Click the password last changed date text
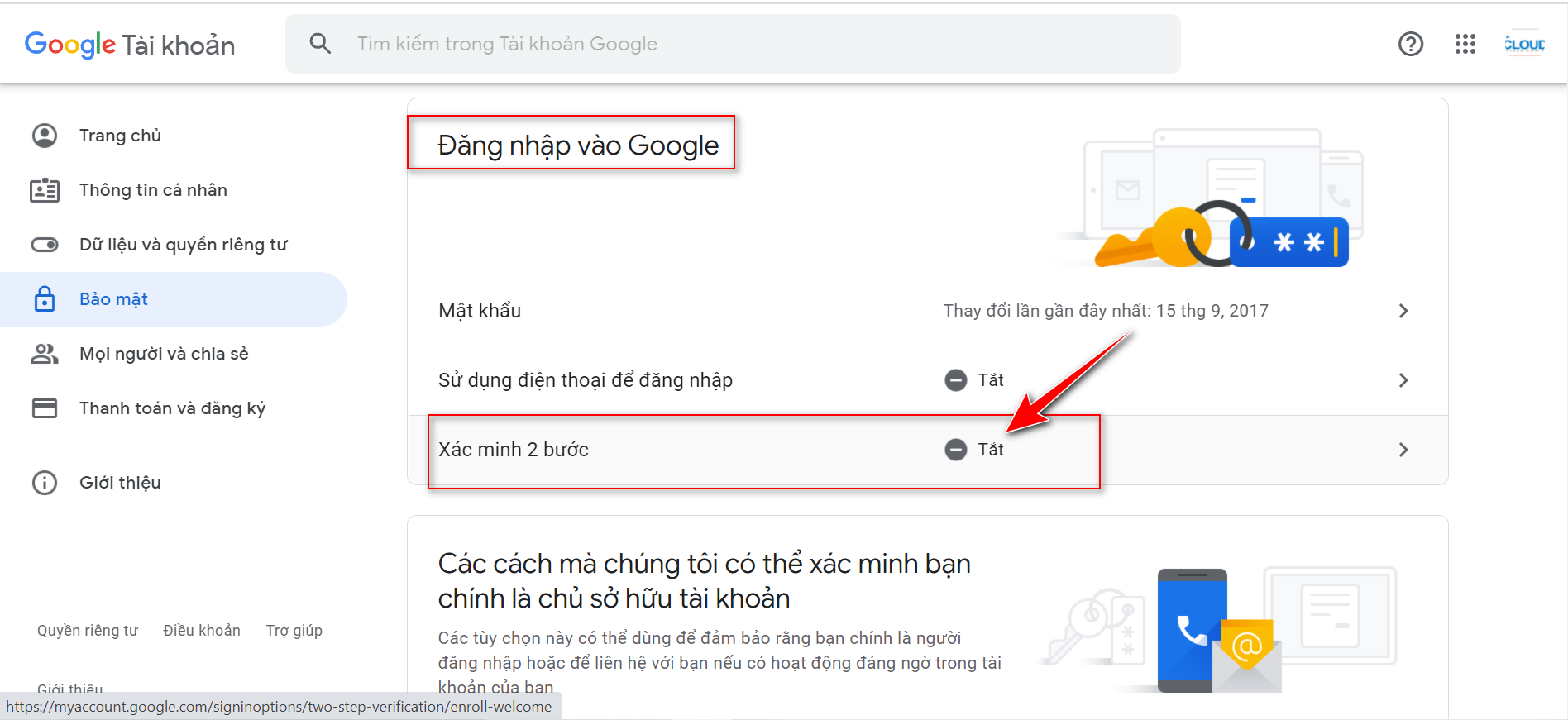The height and width of the screenshot is (720, 1568). click(x=1106, y=311)
